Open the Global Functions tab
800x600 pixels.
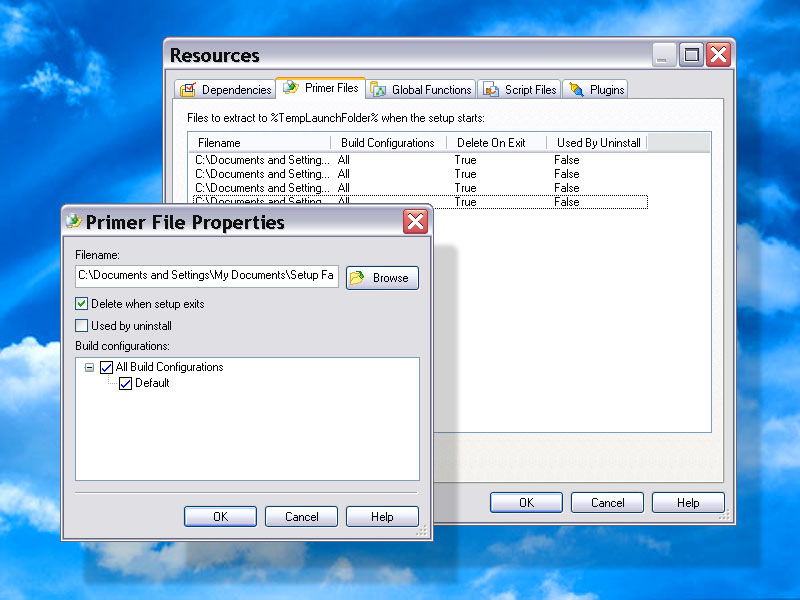[x=421, y=89]
